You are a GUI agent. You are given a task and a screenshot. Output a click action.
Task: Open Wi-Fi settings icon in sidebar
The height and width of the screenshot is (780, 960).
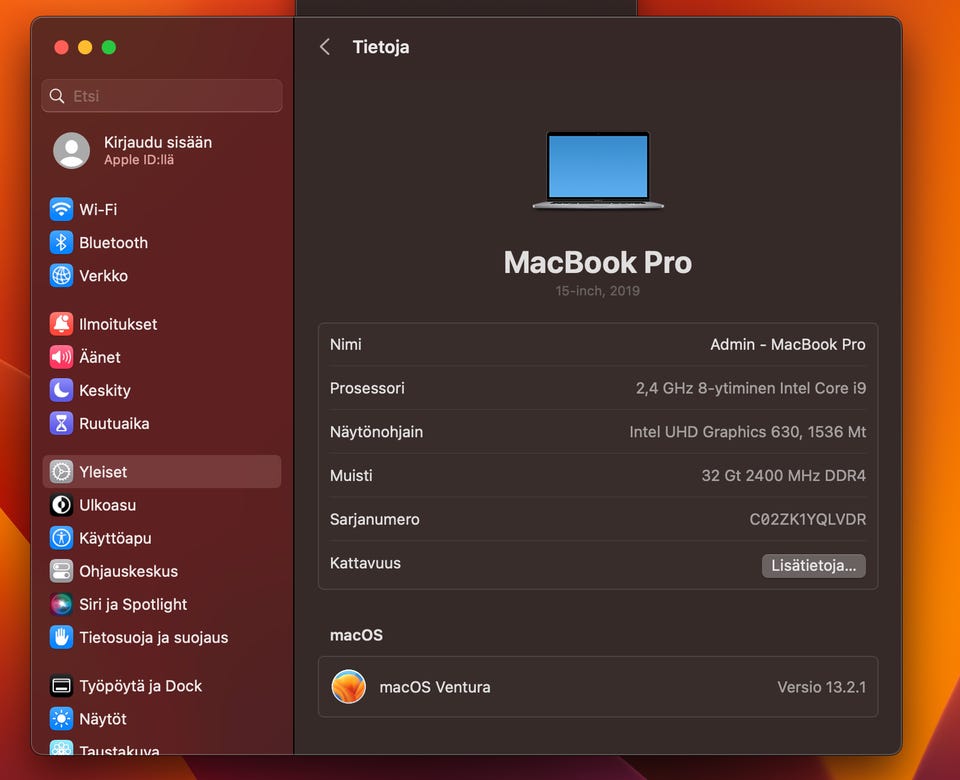point(61,209)
